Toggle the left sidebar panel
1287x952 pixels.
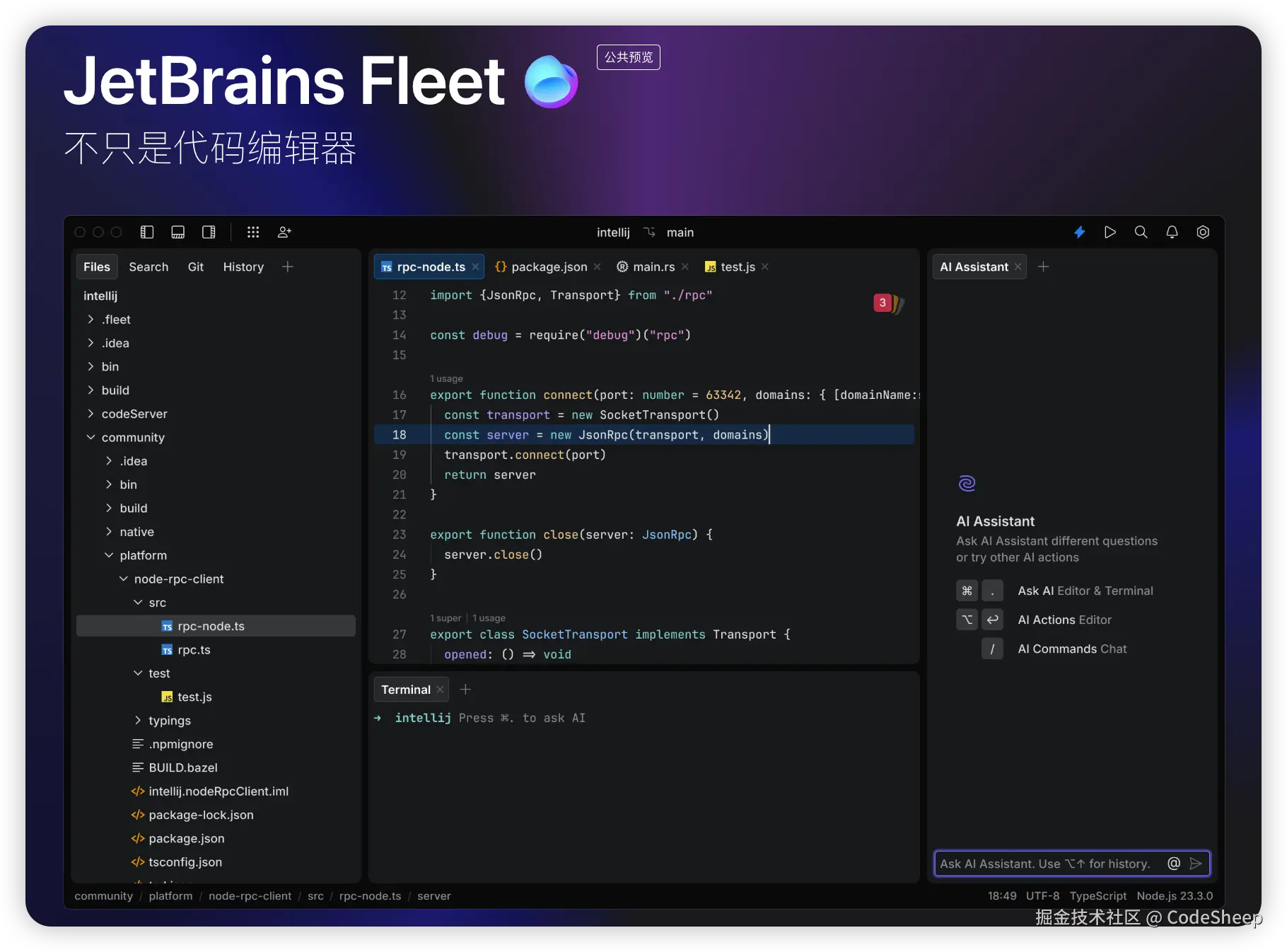click(147, 232)
